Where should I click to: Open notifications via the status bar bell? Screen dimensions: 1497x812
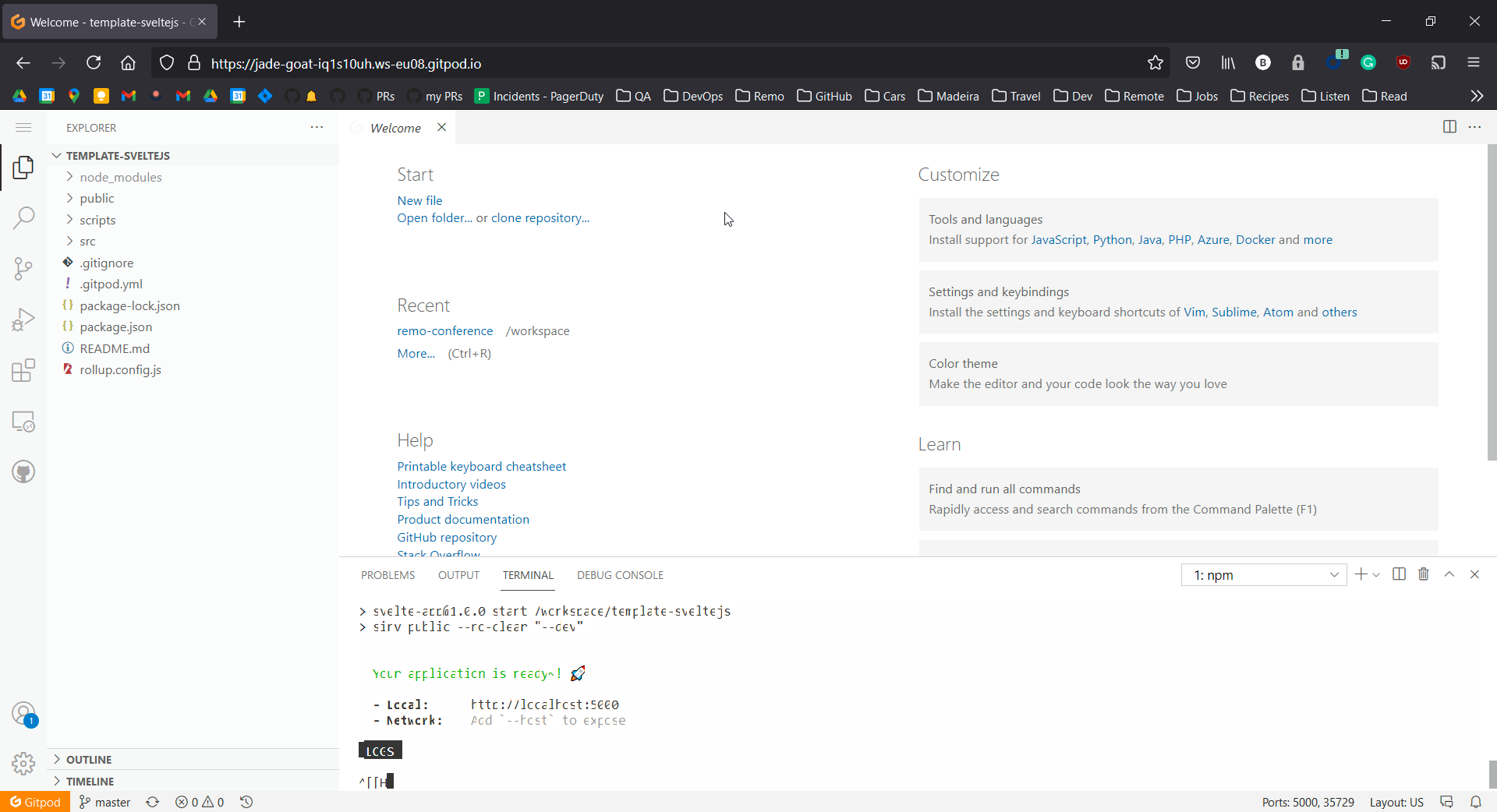click(x=1476, y=802)
